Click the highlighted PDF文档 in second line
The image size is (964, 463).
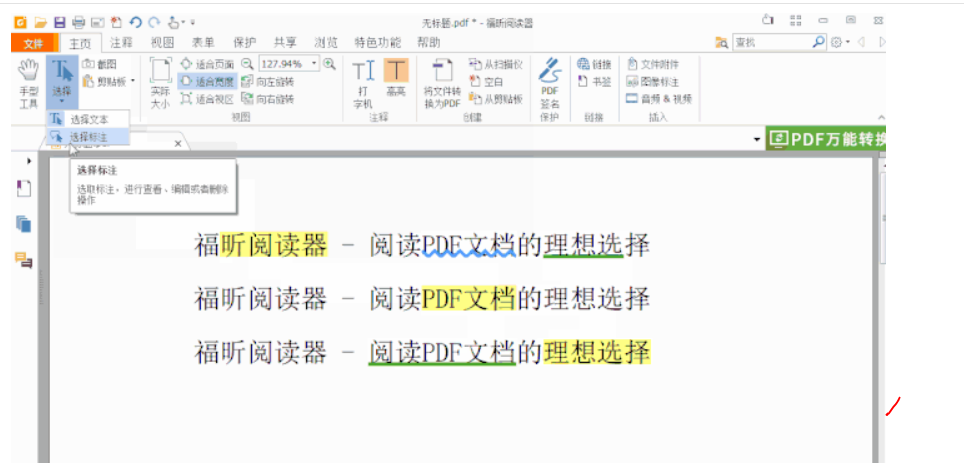tap(468, 299)
